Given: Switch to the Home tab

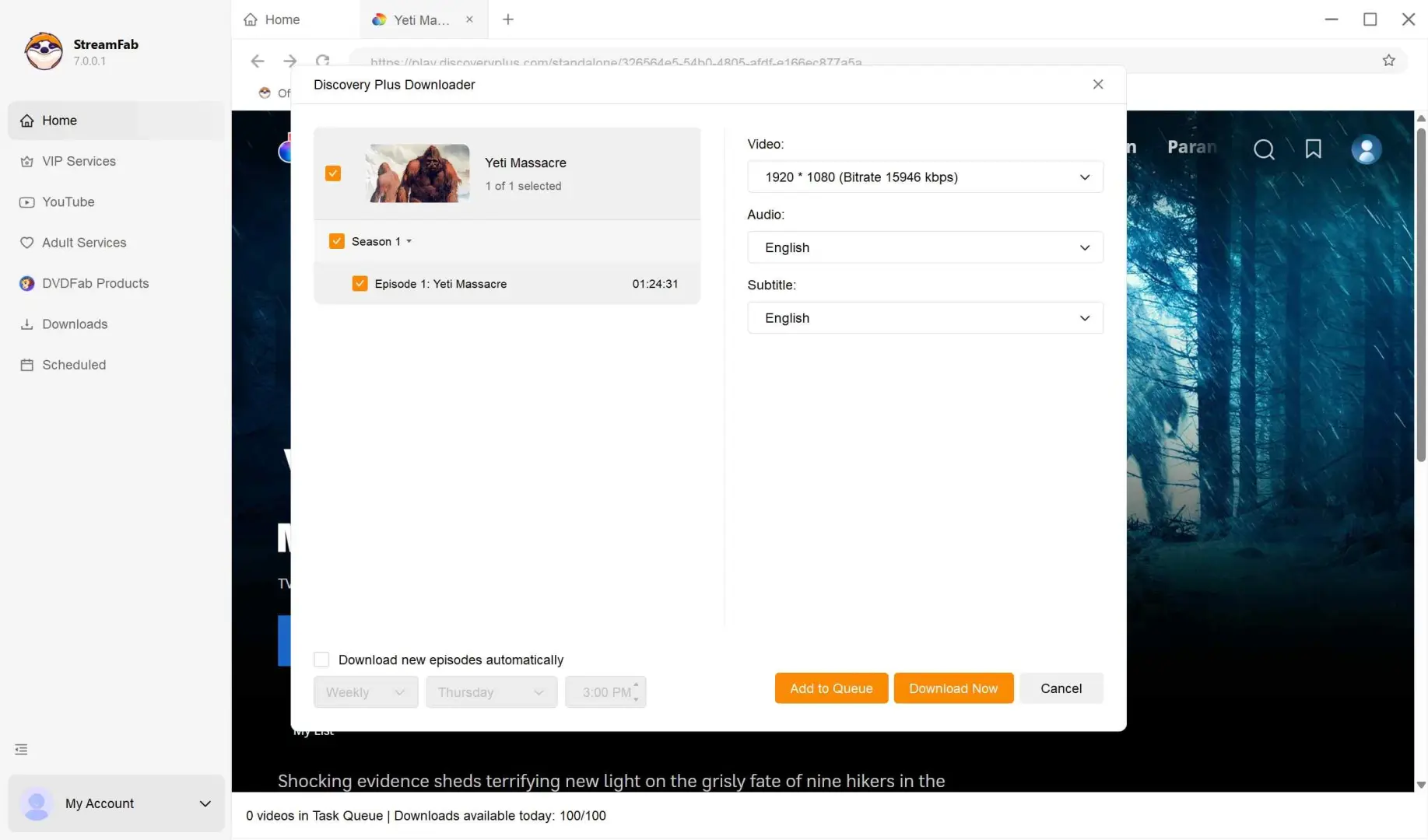Looking at the screenshot, I should (x=296, y=19).
